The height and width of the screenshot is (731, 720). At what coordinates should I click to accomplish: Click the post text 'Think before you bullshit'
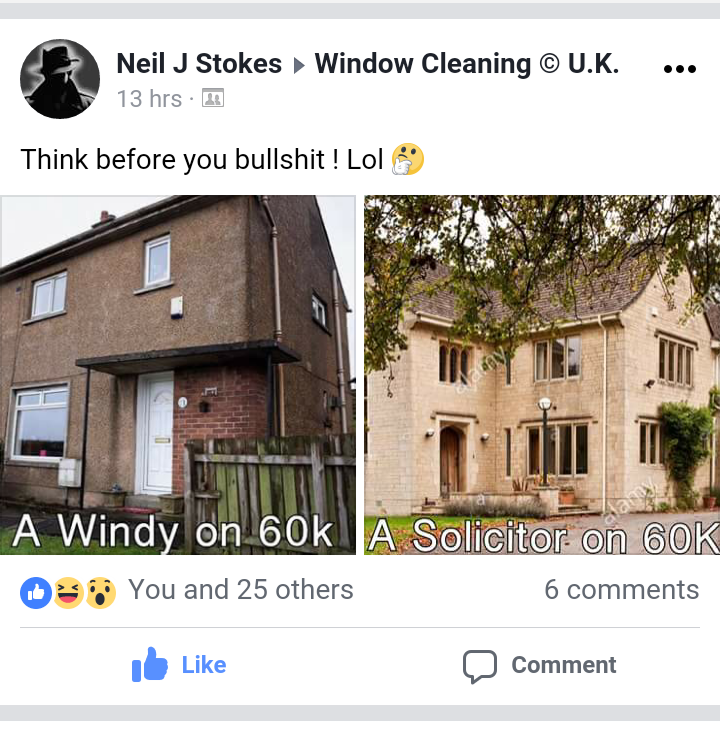coord(172,159)
